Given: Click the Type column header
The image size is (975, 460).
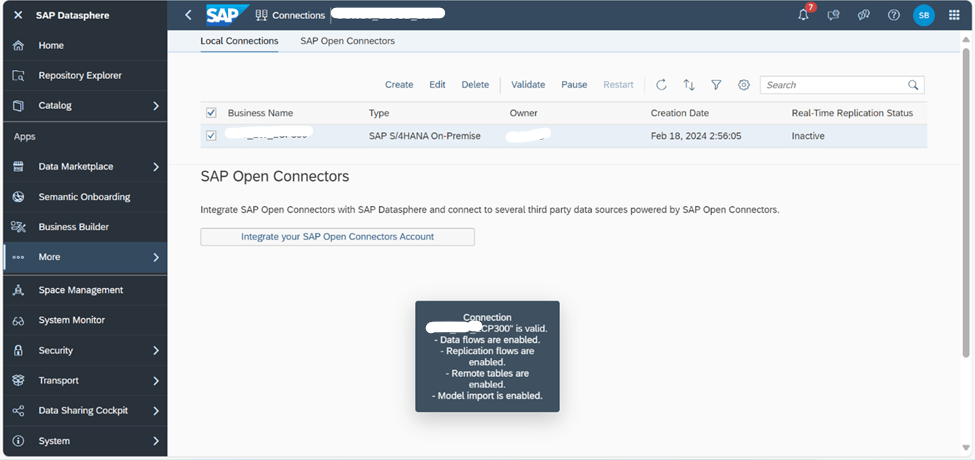Looking at the screenshot, I should click(x=379, y=113).
